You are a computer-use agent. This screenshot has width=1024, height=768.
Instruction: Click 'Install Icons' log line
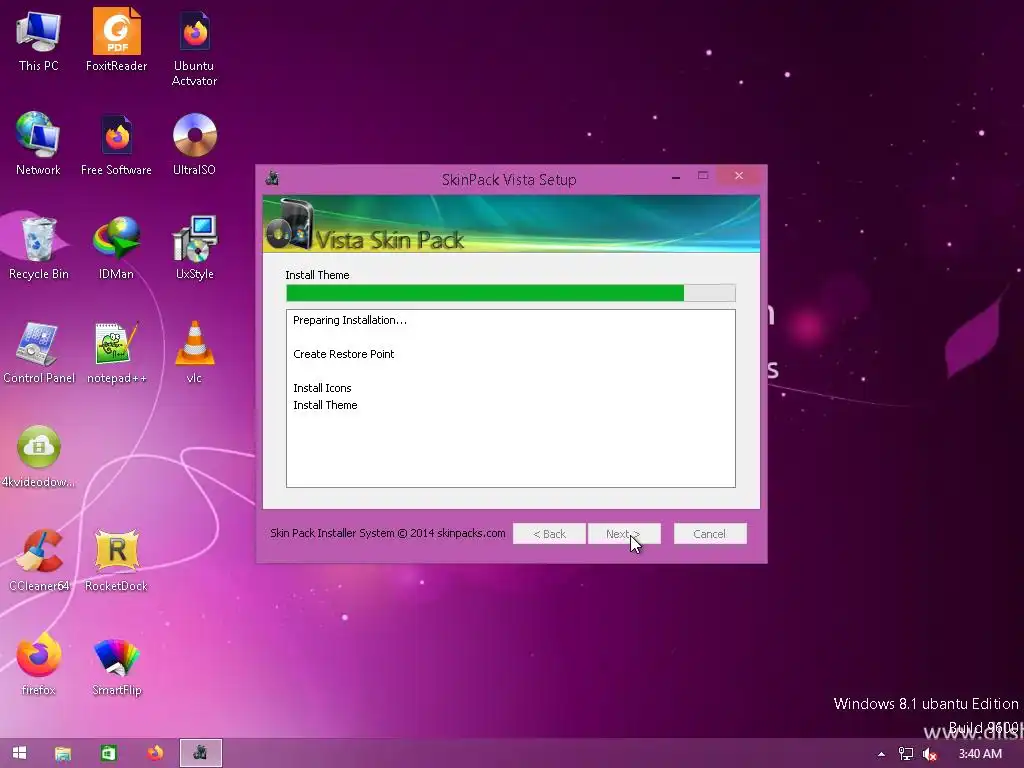pyautogui.click(x=322, y=388)
